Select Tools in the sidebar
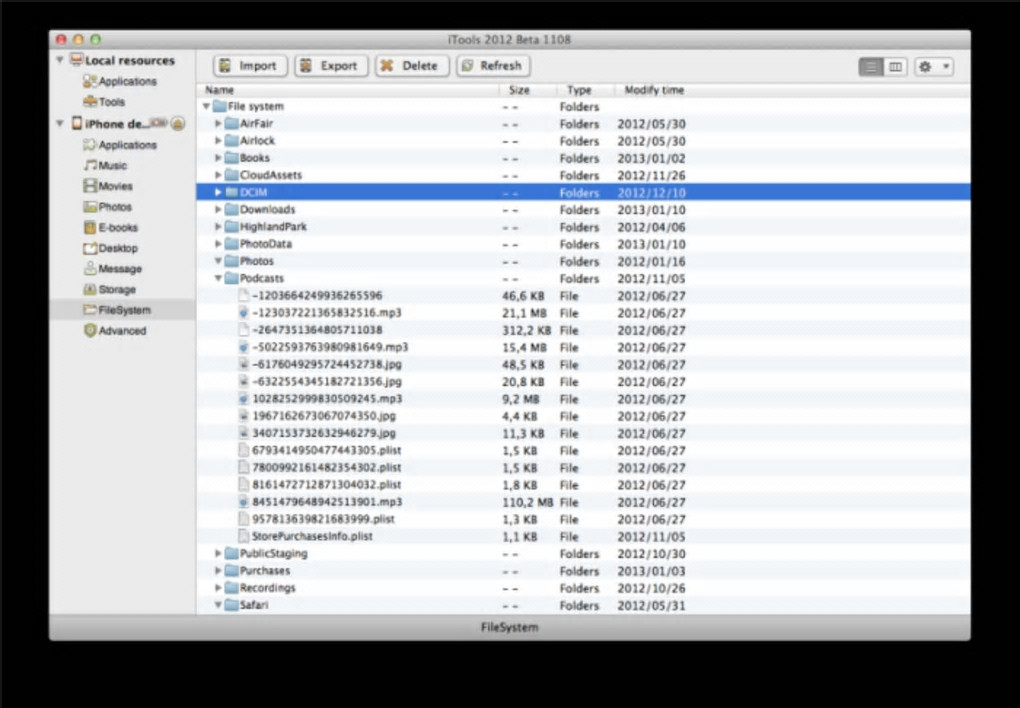 [104, 102]
